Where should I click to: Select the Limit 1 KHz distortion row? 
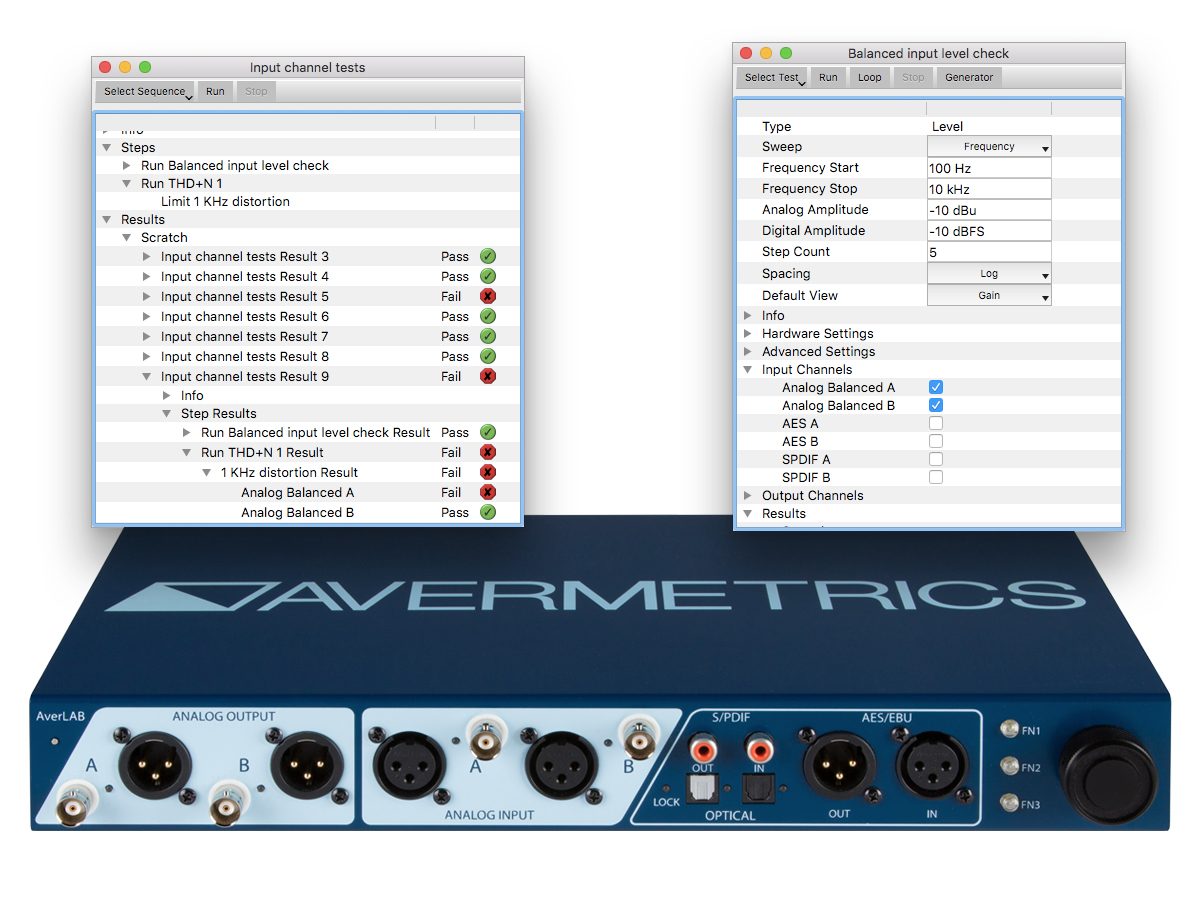308,202
